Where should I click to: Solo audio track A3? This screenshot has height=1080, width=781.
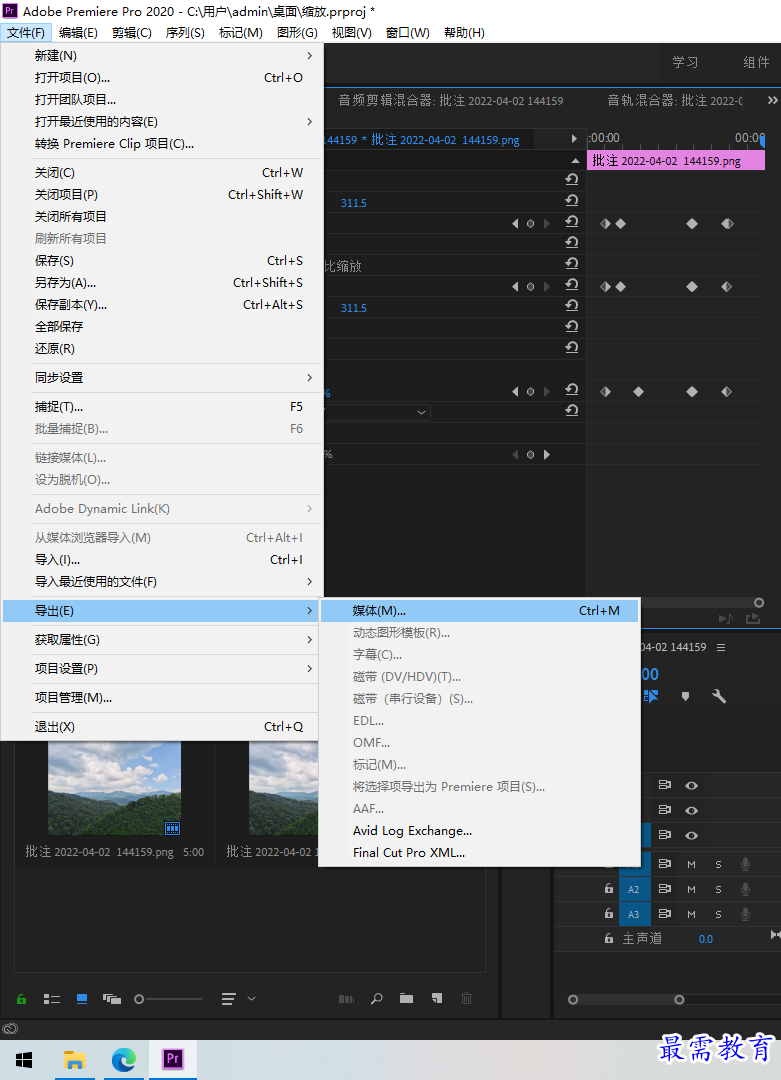click(x=718, y=914)
